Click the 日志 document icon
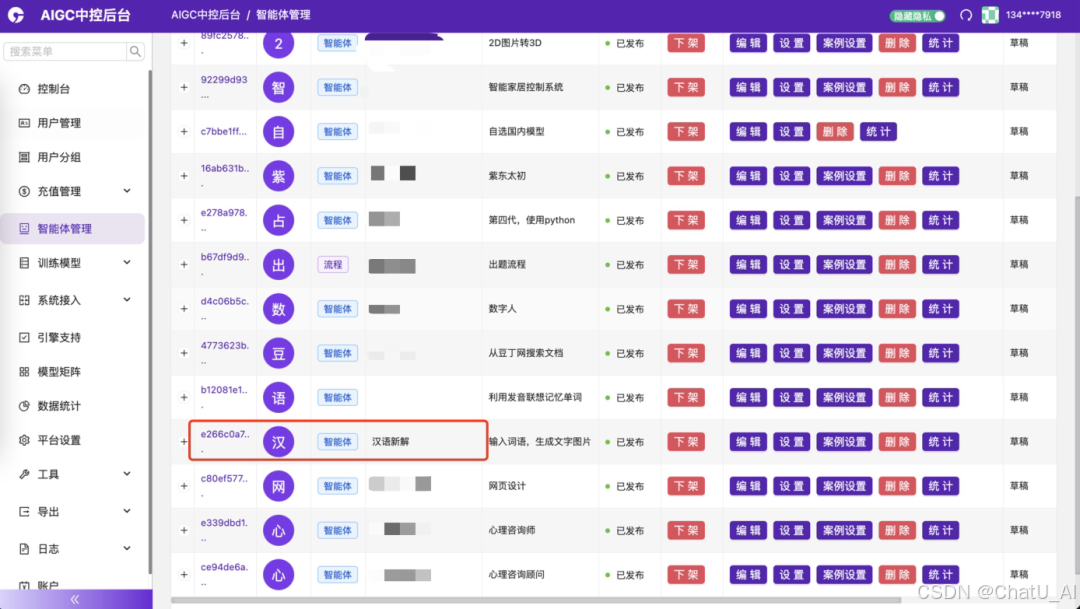Viewport: 1080px width, 609px height. coord(24,549)
